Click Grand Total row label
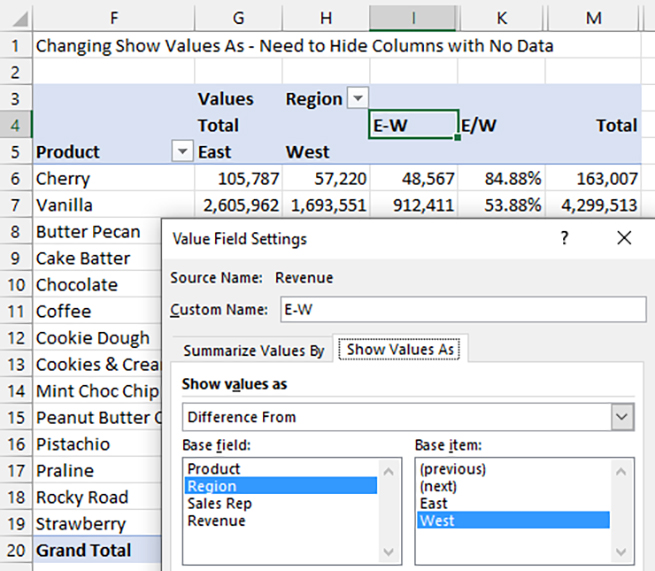The height and width of the screenshot is (571, 655). pos(97,550)
